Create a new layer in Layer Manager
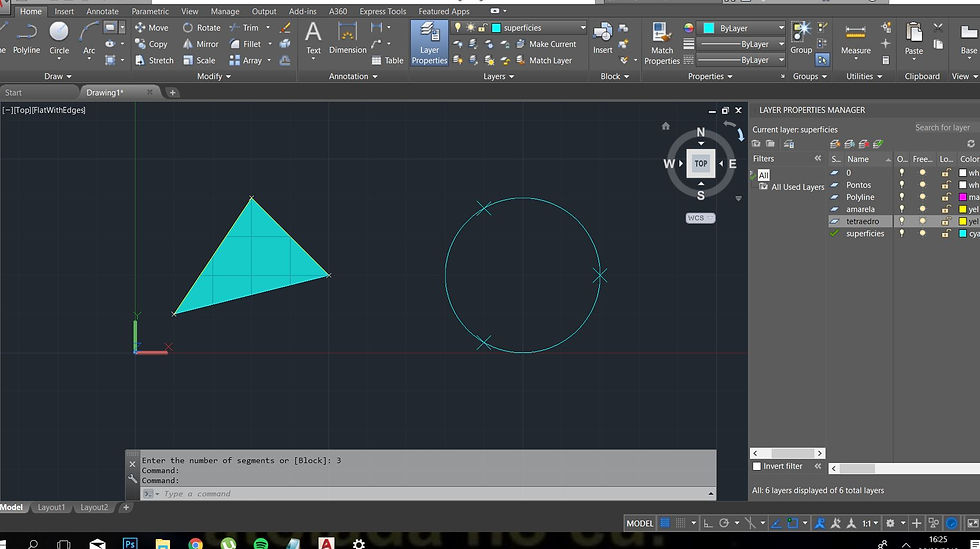Image resolution: width=980 pixels, height=549 pixels. click(x=835, y=144)
